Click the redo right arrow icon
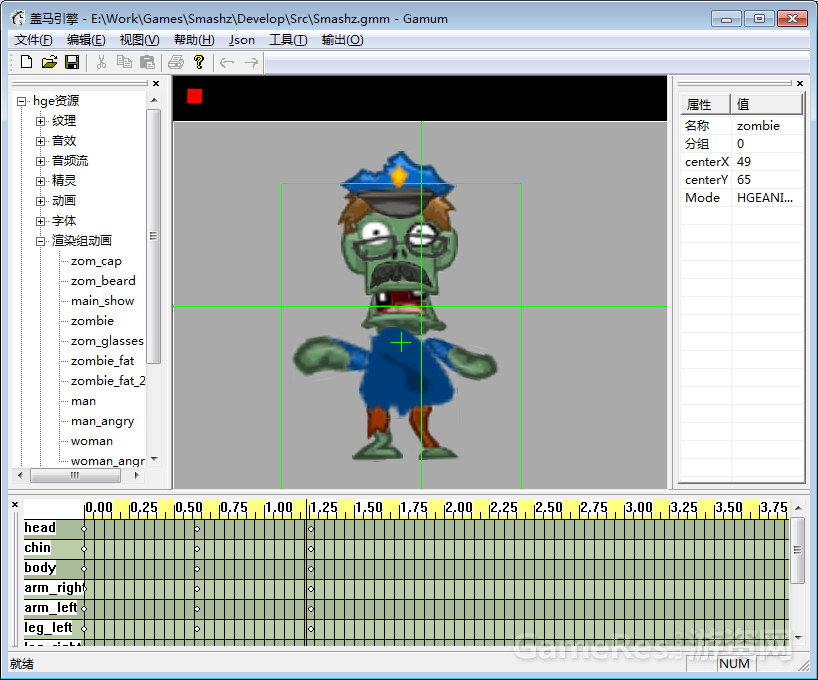Viewport: 818px width, 680px height. [251, 62]
